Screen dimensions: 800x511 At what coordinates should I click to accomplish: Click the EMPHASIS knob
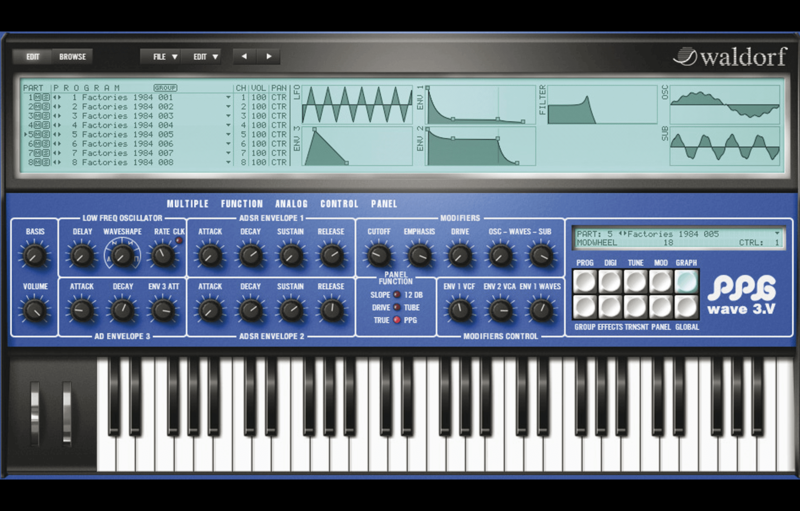pos(419,255)
